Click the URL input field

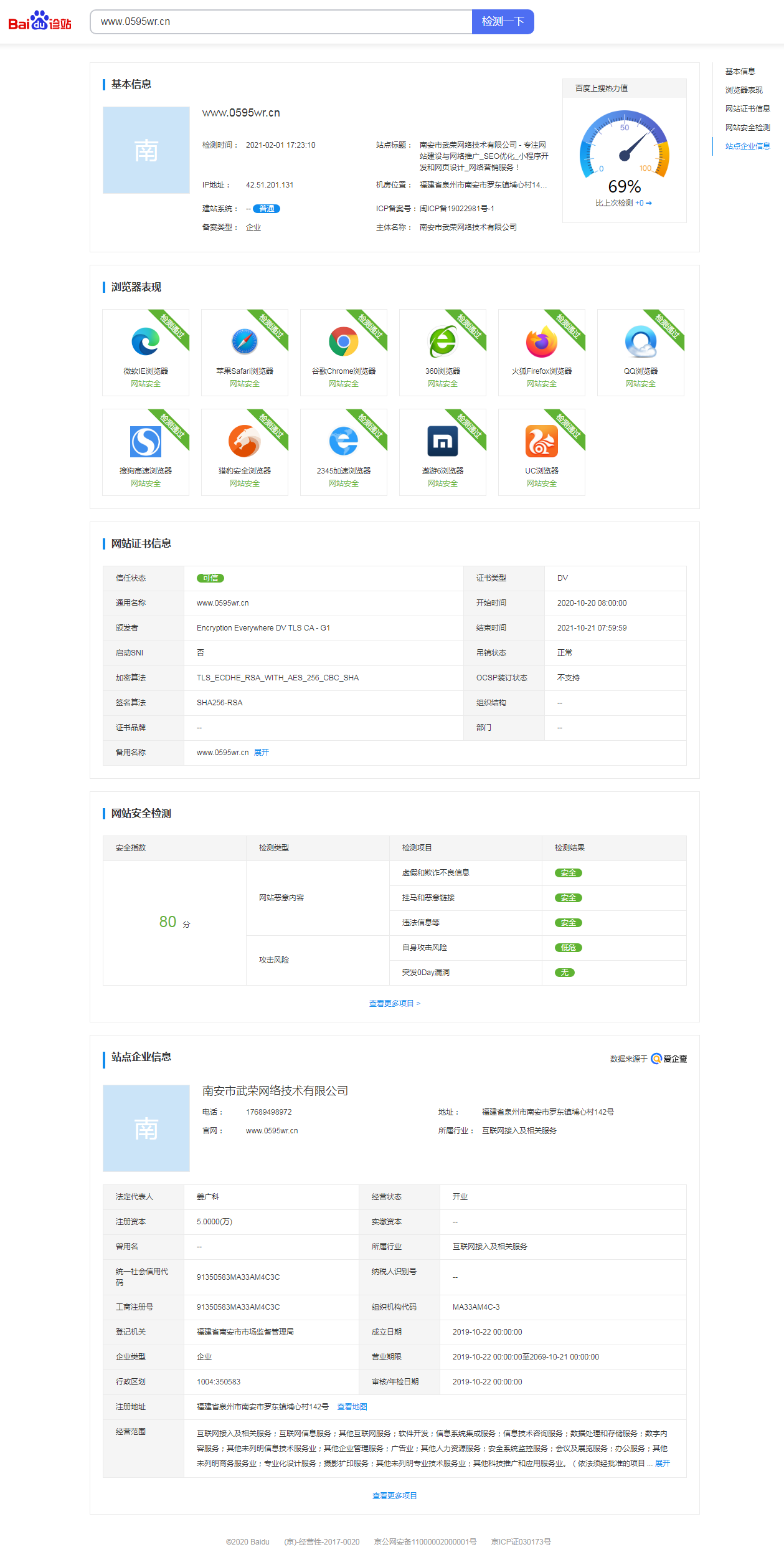281,22
